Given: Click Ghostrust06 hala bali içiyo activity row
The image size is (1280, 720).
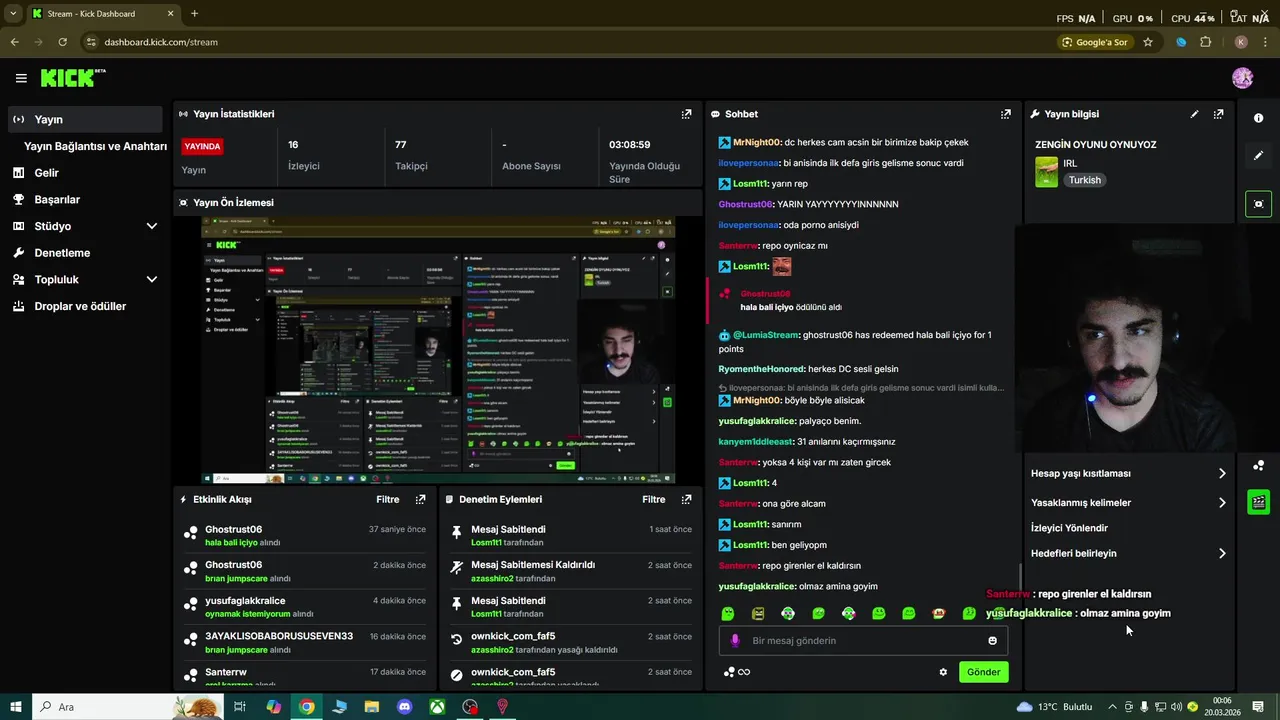Looking at the screenshot, I should [305, 535].
